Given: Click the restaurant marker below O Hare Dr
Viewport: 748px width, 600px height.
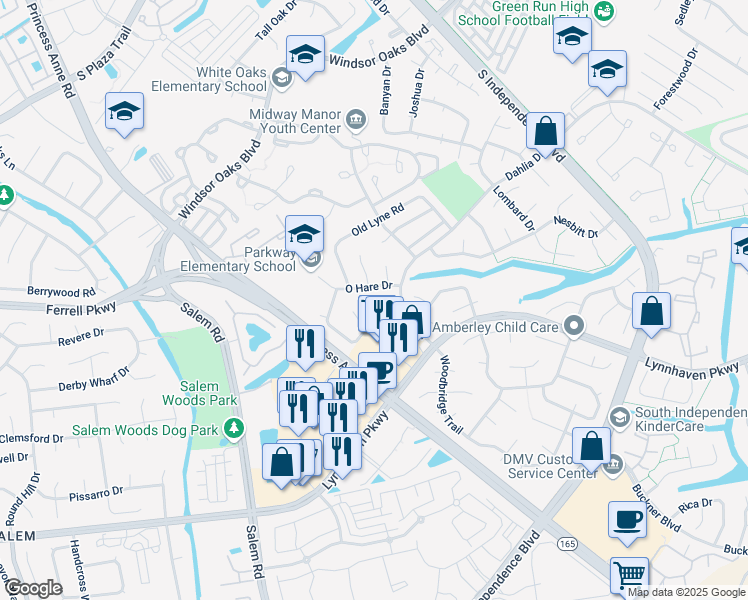Looking at the screenshot, I should [384, 309].
